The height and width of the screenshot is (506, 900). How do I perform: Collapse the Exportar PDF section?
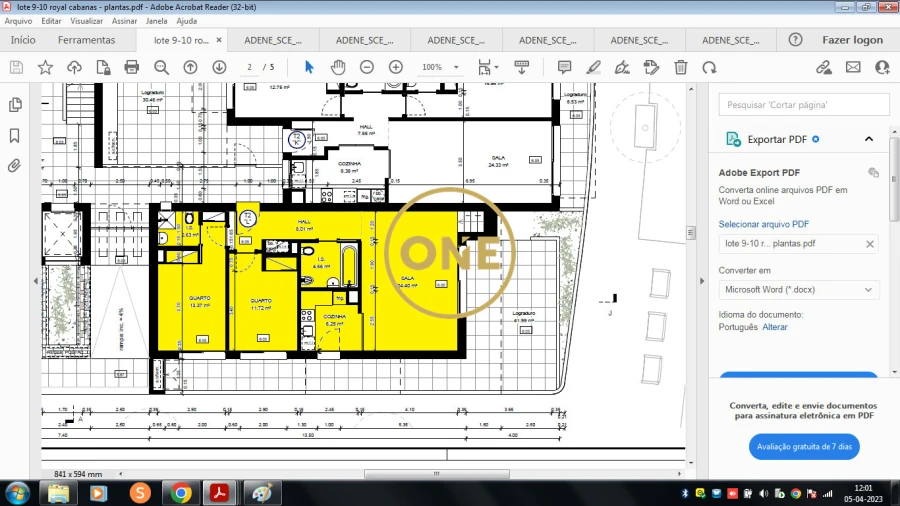tap(869, 139)
